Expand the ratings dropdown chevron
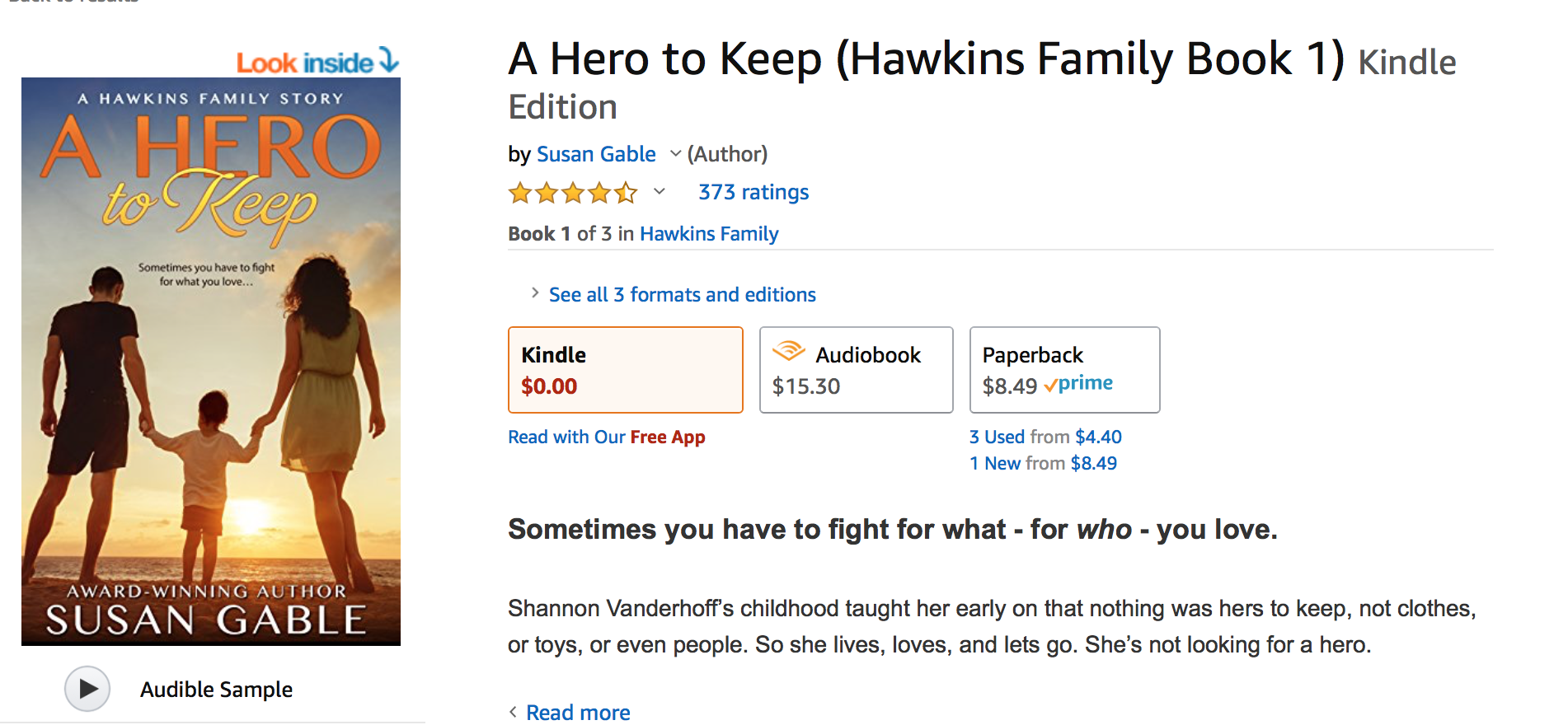Image resolution: width=1568 pixels, height=725 pixels. tap(659, 192)
